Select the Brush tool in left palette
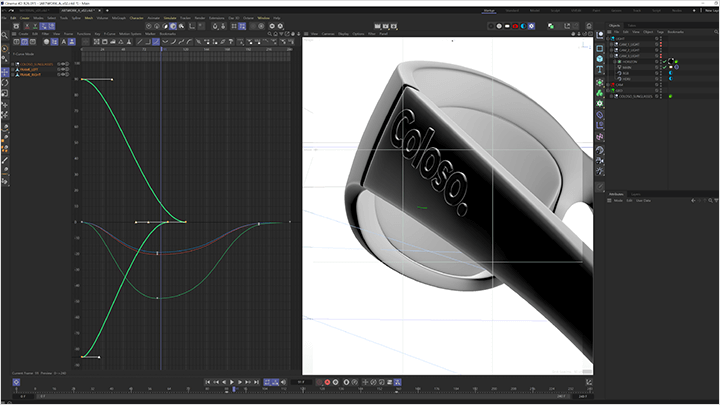This screenshot has width=720, height=405. point(5,160)
